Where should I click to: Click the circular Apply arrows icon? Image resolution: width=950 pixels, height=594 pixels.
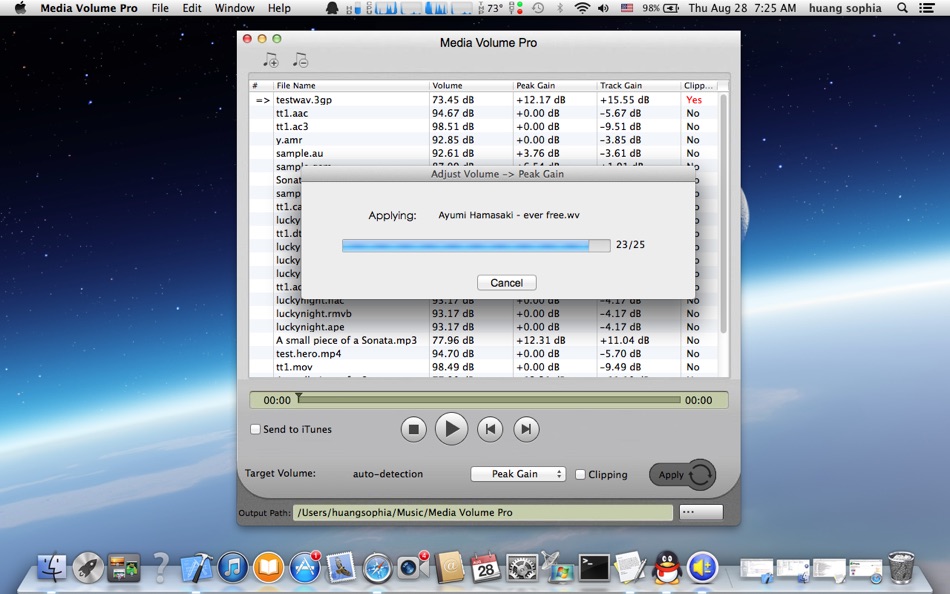click(x=700, y=474)
